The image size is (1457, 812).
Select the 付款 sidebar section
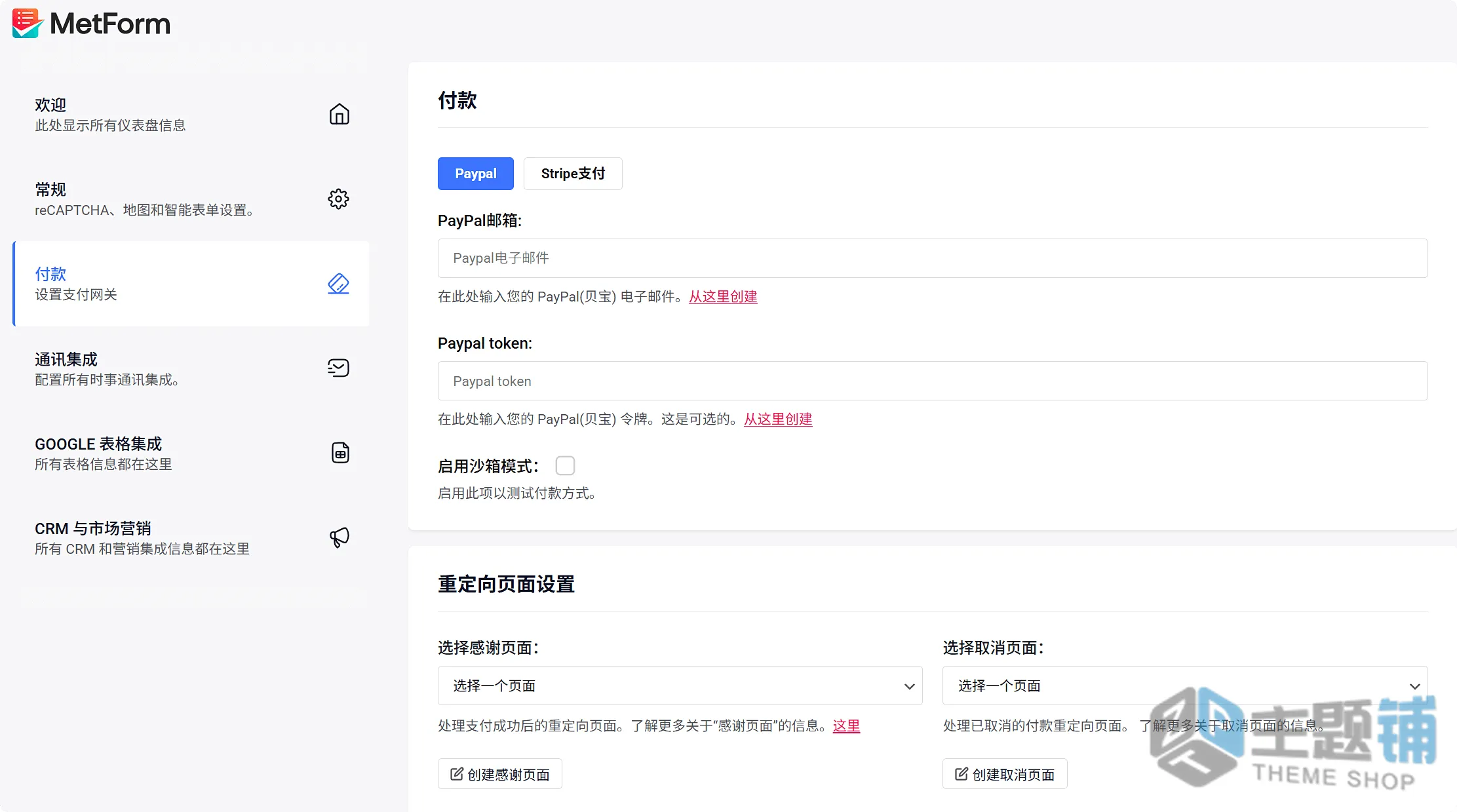click(191, 283)
